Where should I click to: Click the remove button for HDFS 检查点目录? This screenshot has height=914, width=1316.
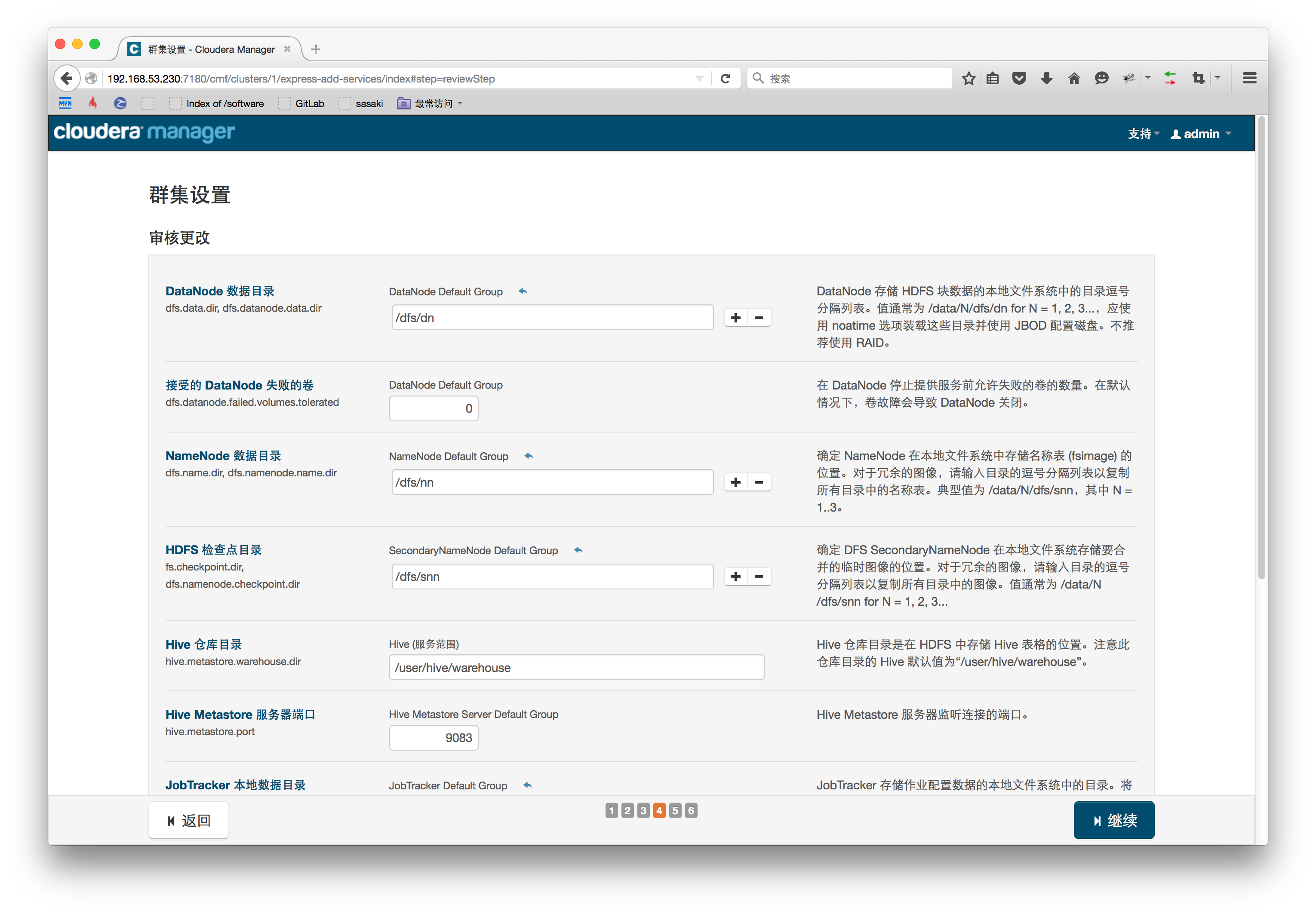[759, 577]
